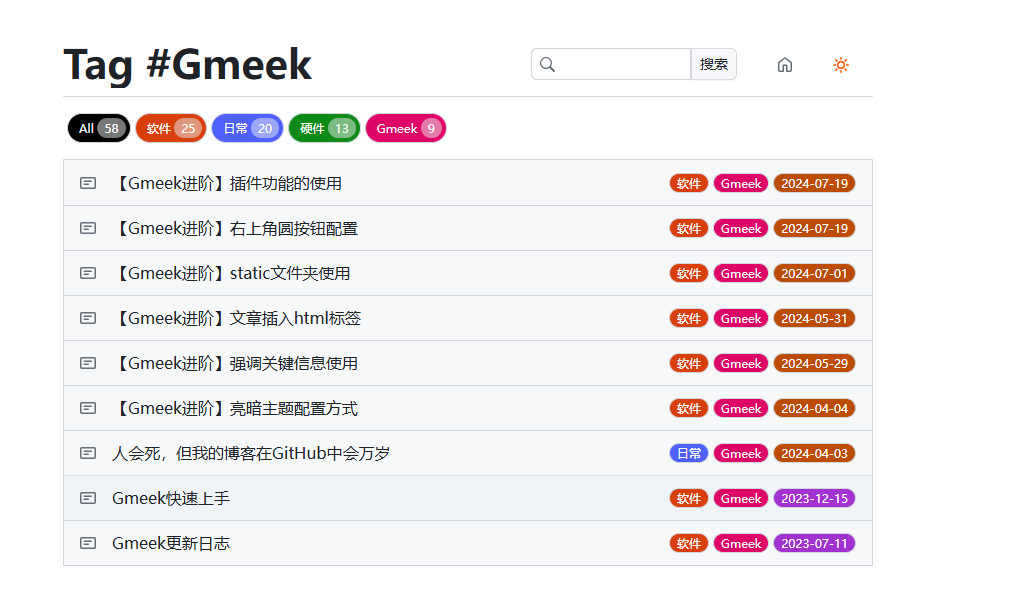This screenshot has width=1022, height=594.
Task: Switch dark mode via the theme icon
Action: [x=841, y=64]
